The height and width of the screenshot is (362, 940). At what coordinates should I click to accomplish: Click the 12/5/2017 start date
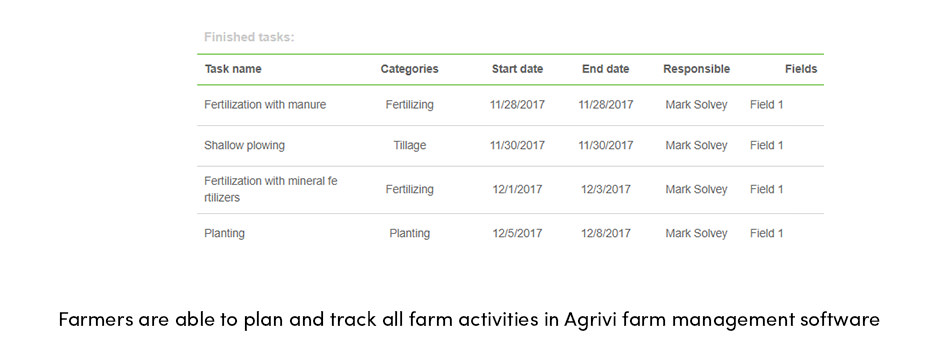(x=517, y=233)
